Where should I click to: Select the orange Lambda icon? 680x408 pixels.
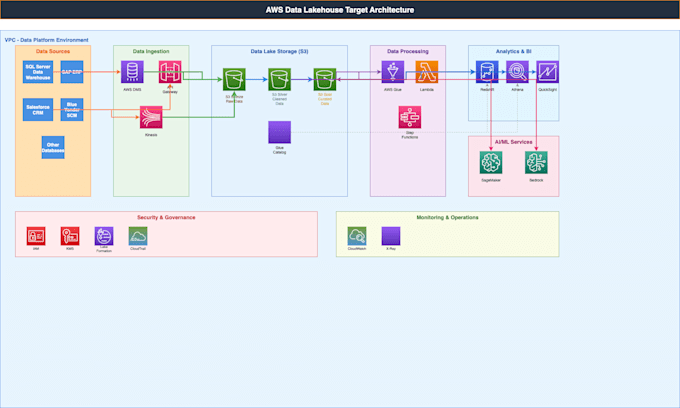point(427,72)
